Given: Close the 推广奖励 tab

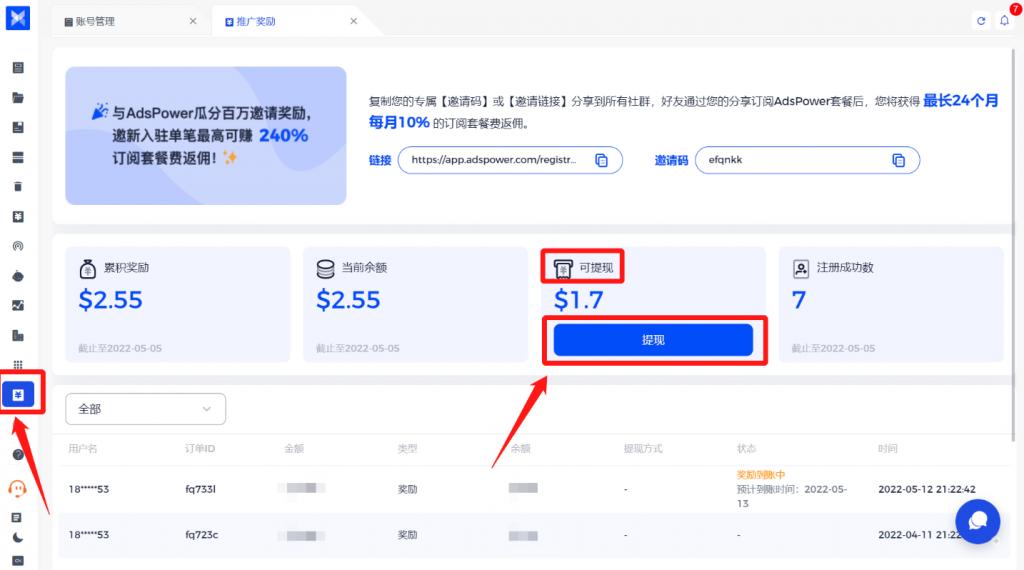Looking at the screenshot, I should point(353,21).
